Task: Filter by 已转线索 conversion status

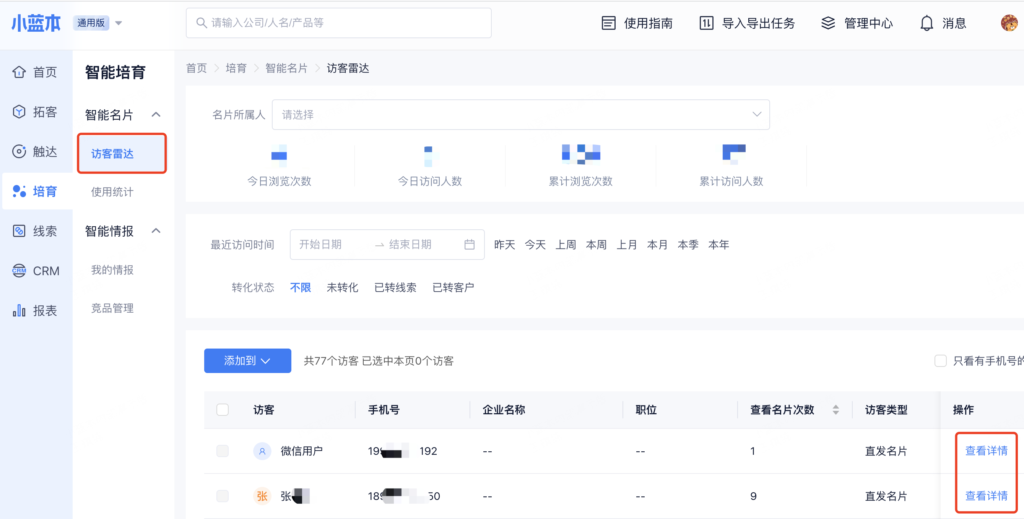Action: 395,288
